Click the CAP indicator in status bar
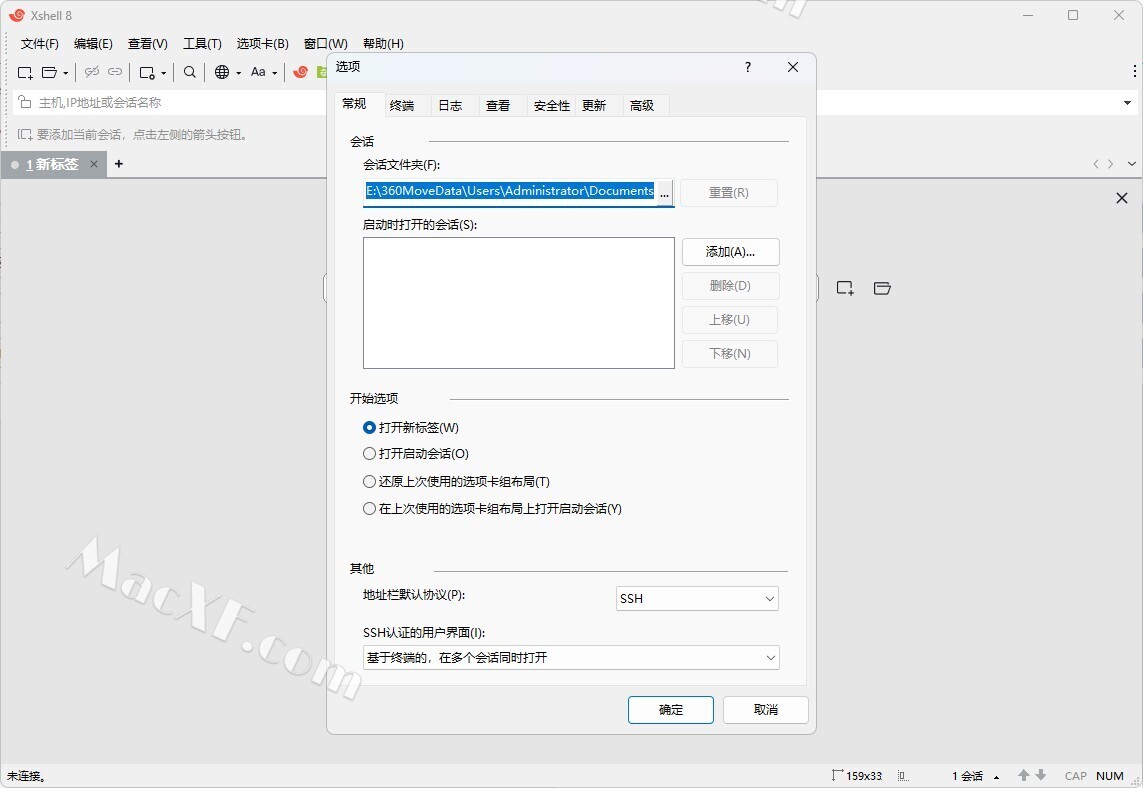The width and height of the screenshot is (1143, 788). [x=1075, y=776]
